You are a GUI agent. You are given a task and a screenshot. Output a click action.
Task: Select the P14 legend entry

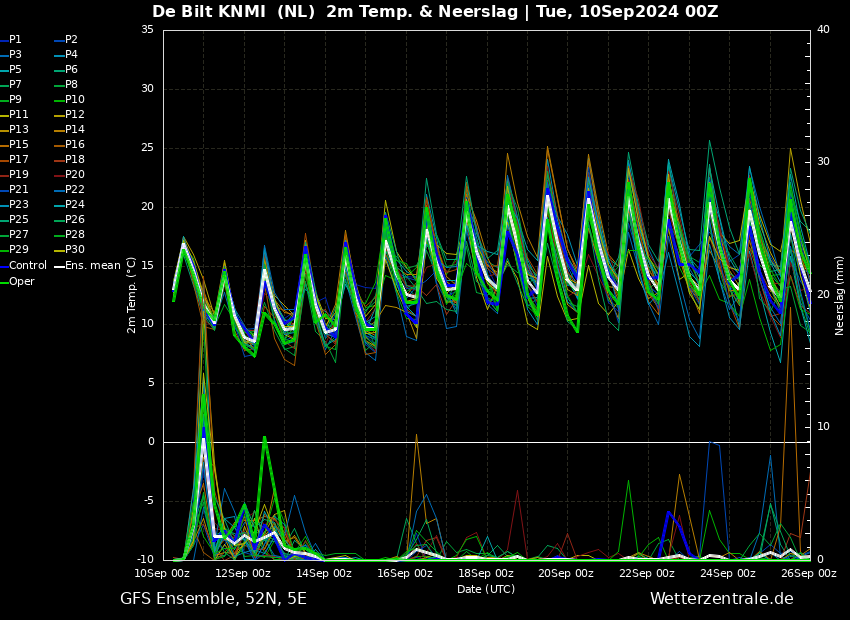pos(74,130)
